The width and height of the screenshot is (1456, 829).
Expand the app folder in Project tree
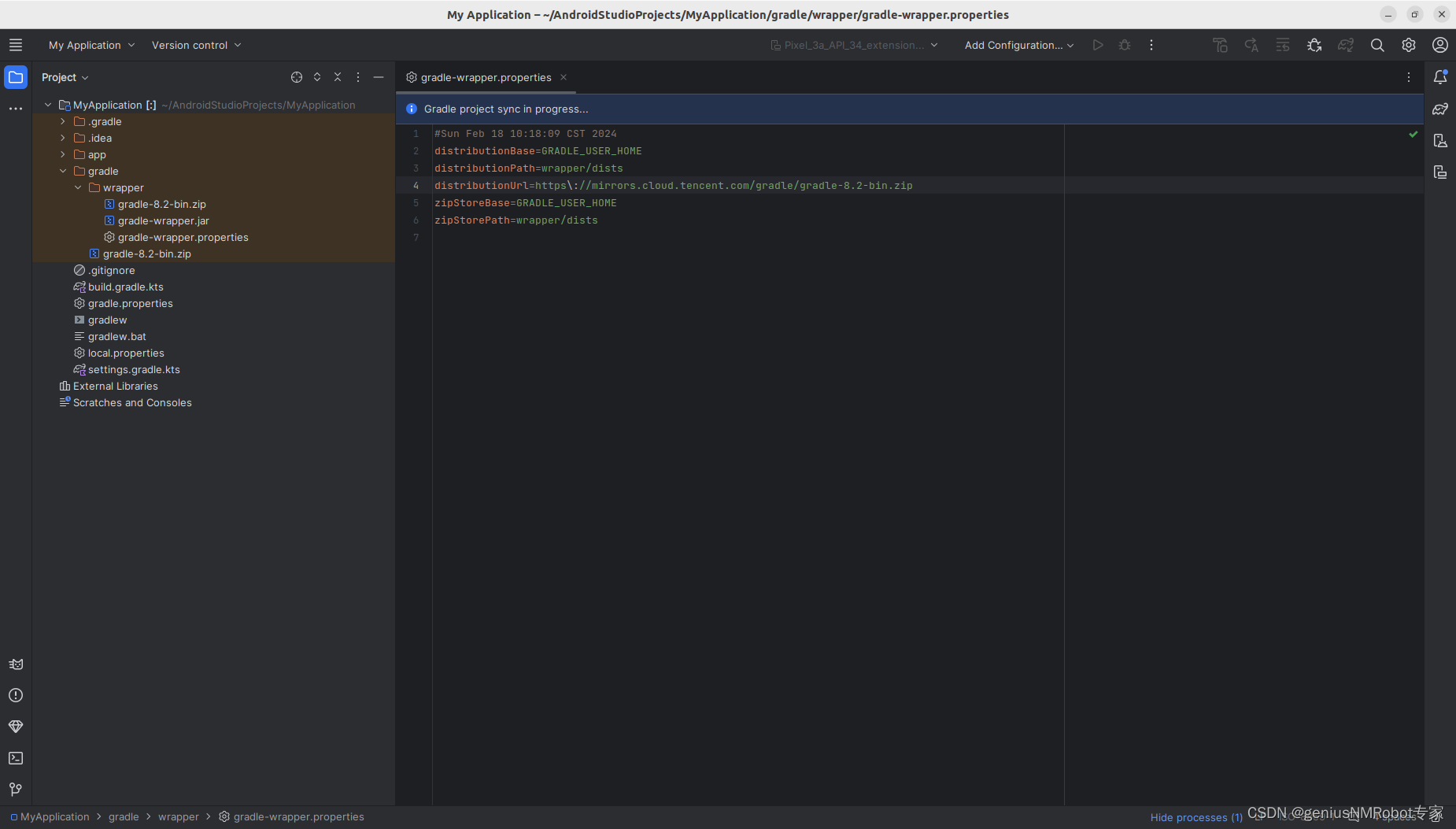[62, 154]
